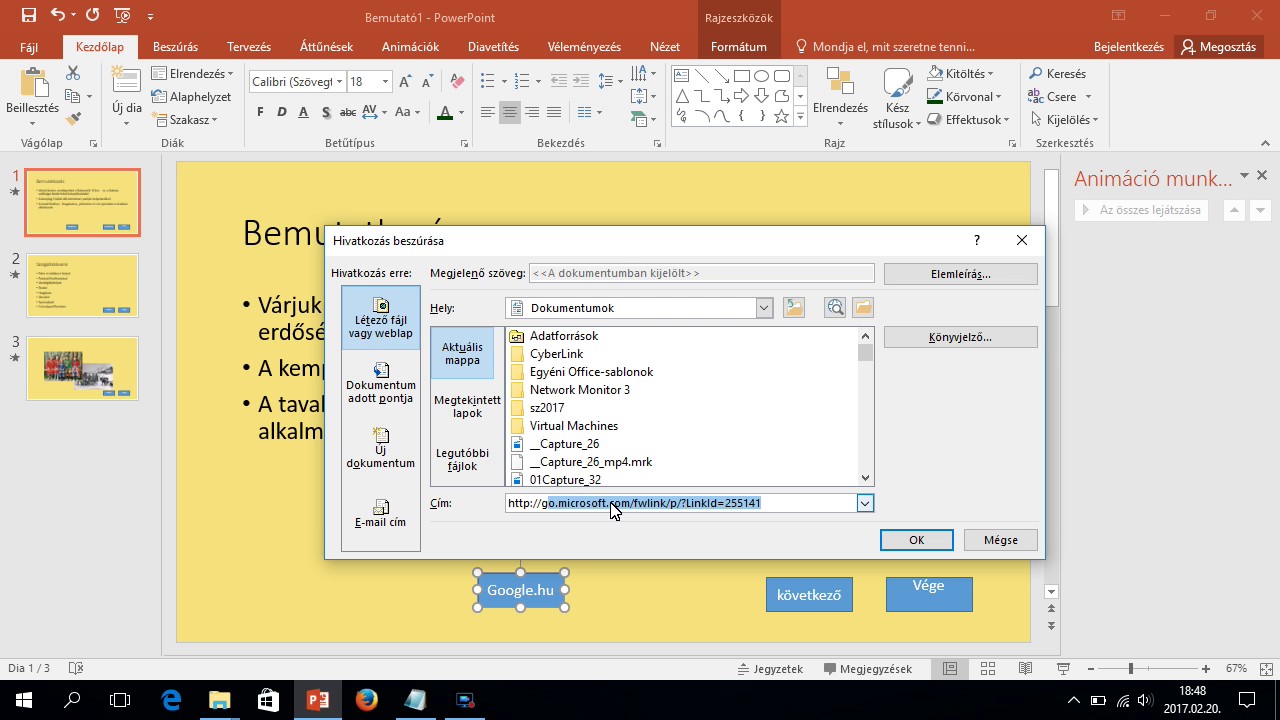Toggle text shadow S

(x=326, y=112)
